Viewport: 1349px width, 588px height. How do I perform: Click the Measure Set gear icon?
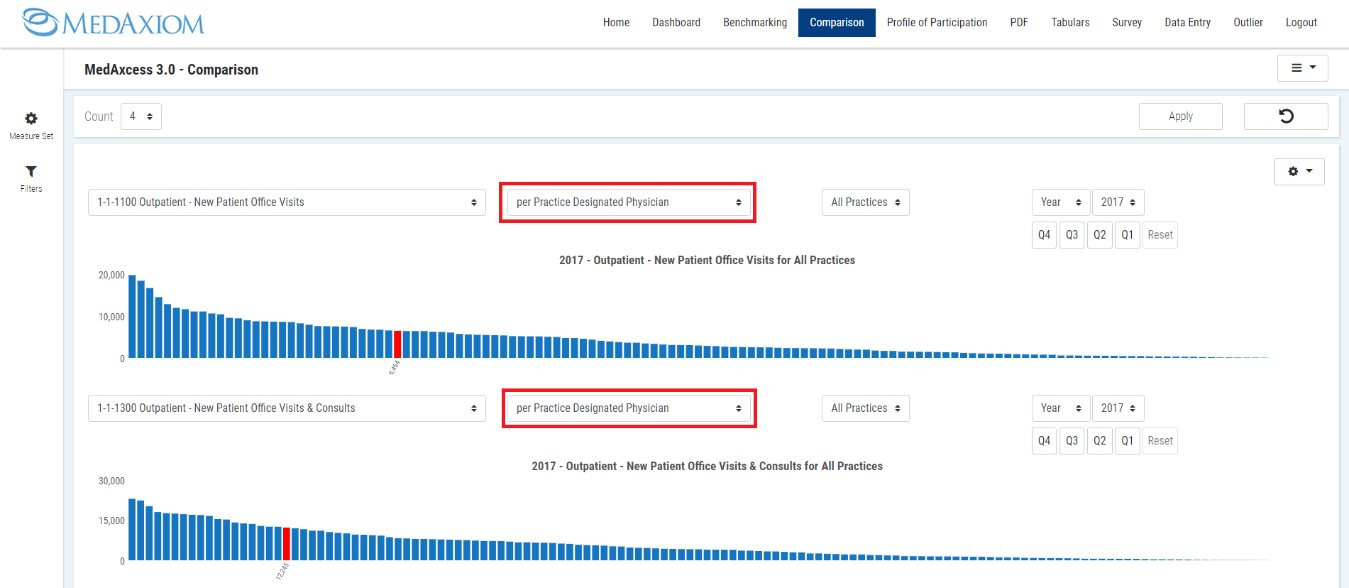pyautogui.click(x=31, y=119)
